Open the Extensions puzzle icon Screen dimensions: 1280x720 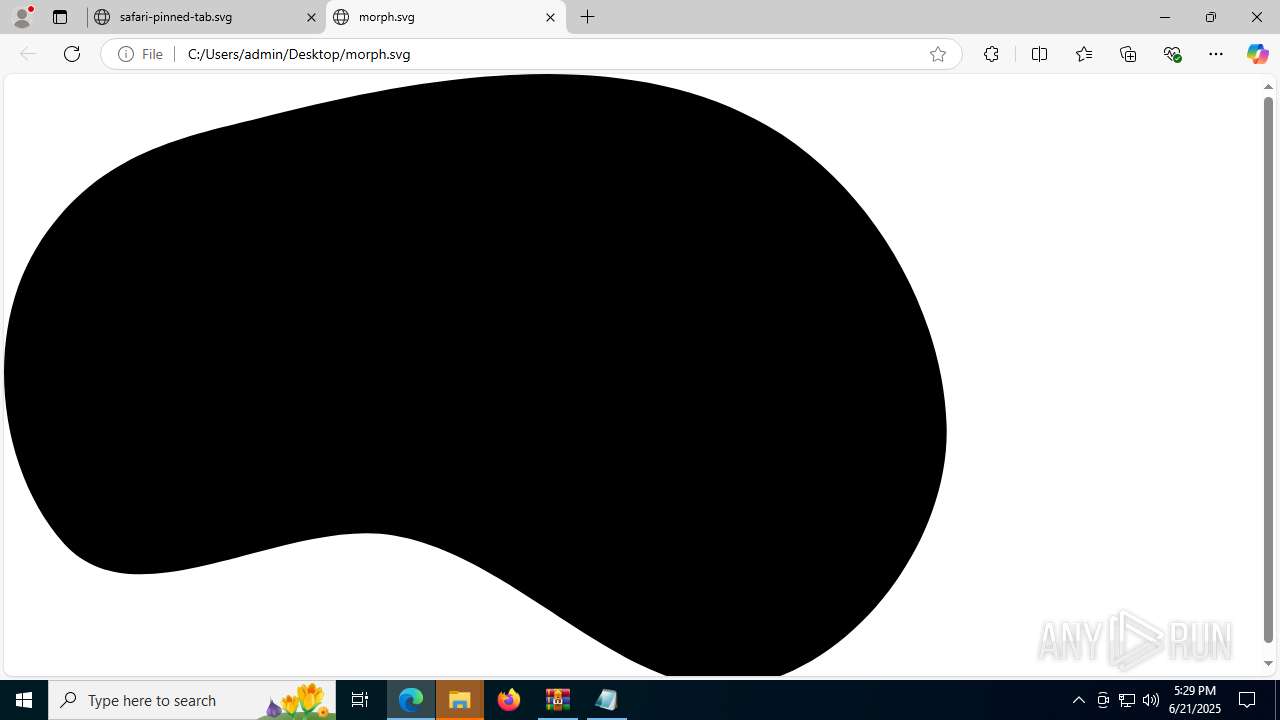point(991,54)
